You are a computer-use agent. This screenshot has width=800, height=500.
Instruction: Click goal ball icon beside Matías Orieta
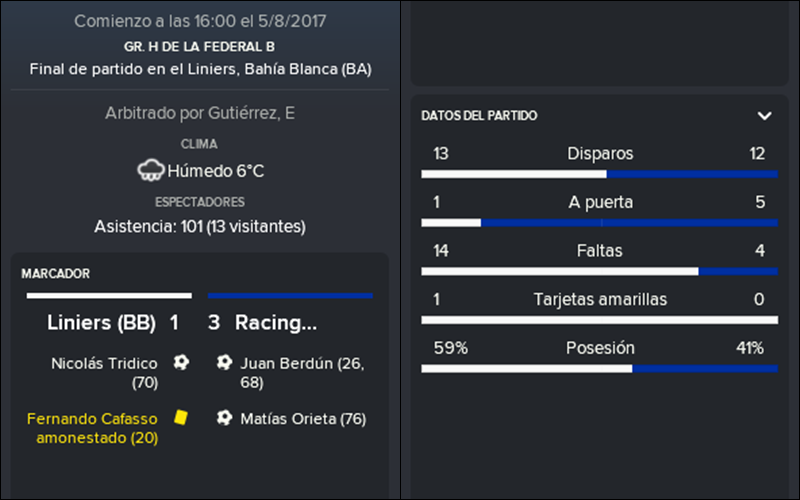click(224, 418)
